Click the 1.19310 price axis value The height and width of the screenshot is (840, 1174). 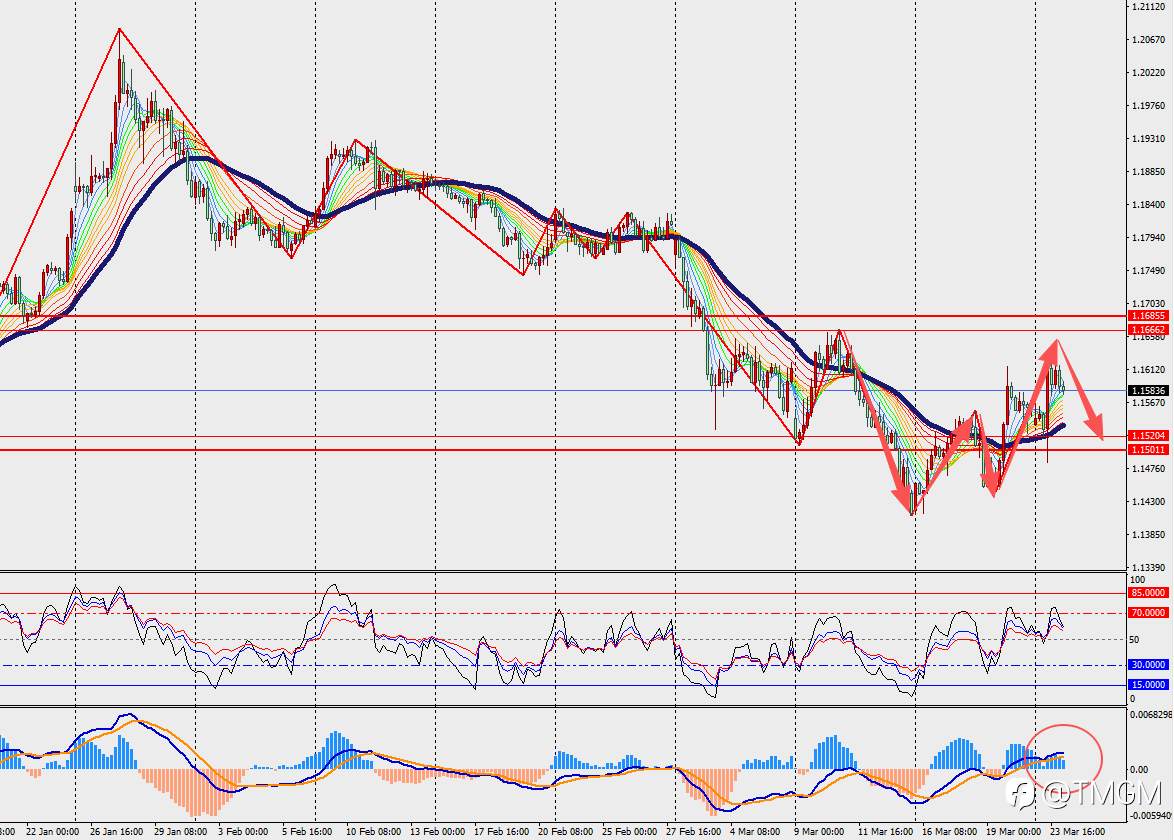[1149, 139]
